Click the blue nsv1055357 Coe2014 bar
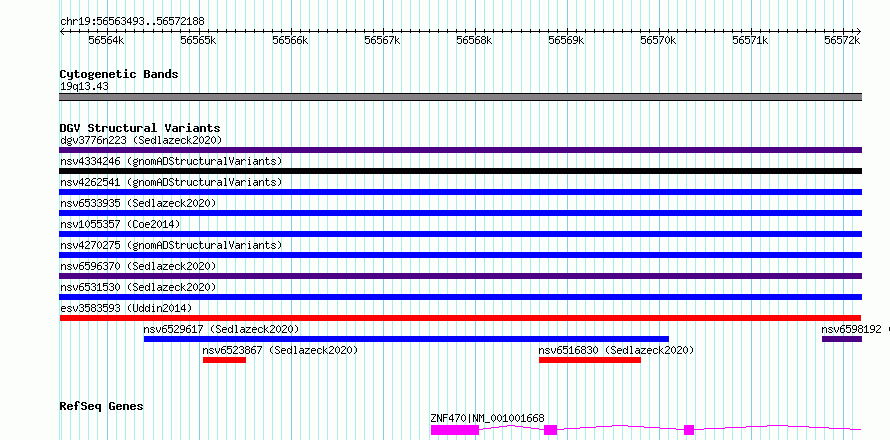Screen dimensions: 890x440 460,234
